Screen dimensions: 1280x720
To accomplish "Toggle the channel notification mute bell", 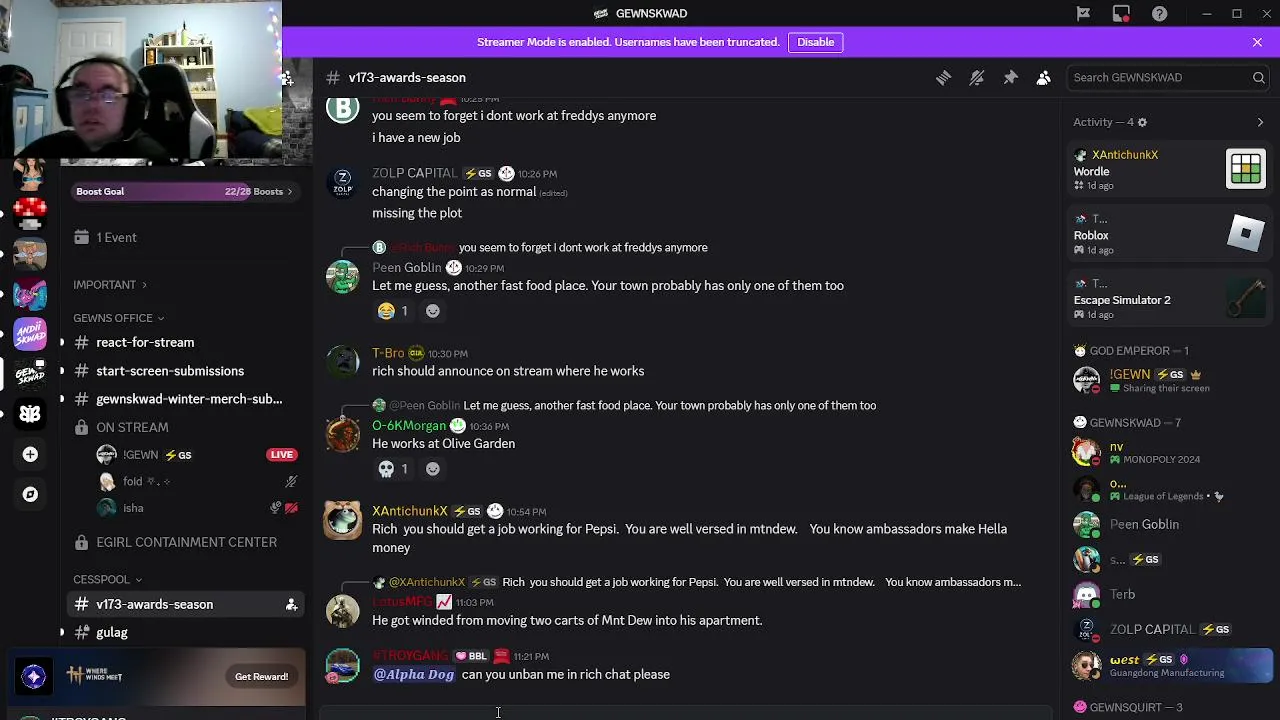I will (977, 78).
